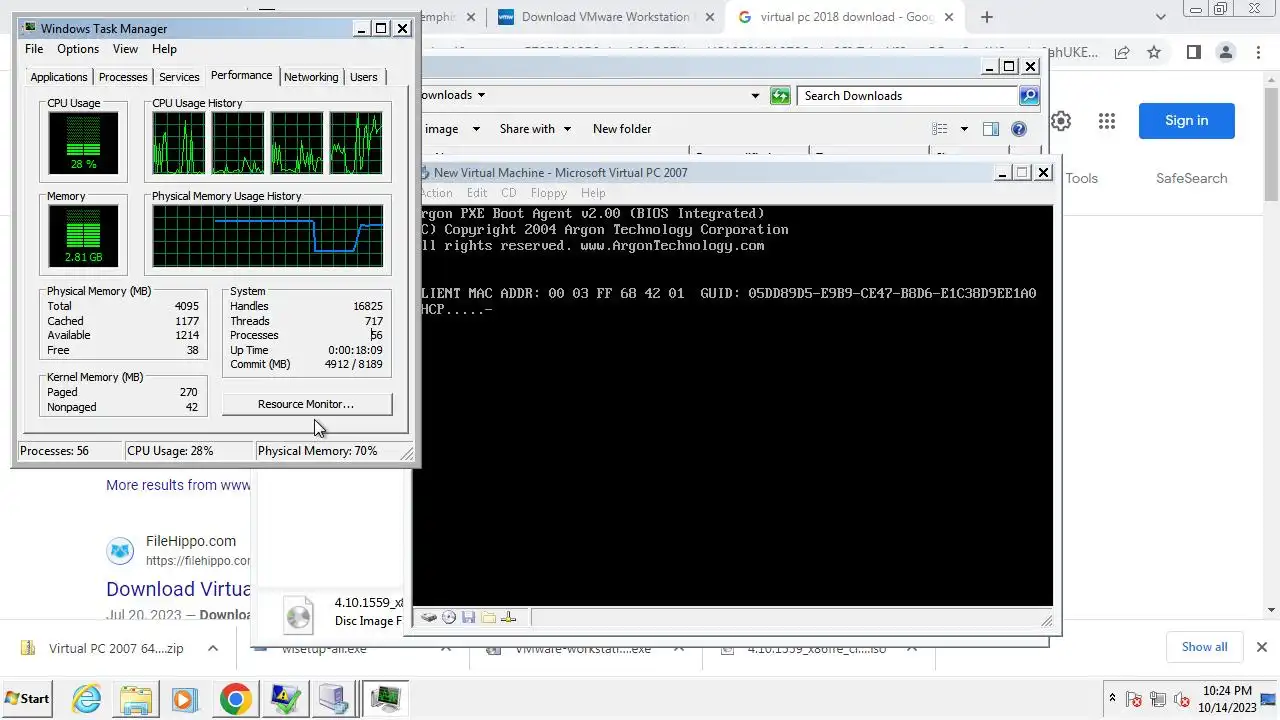Viewport: 1280px width, 720px height.
Task: Click the share page icon in Chrome address bar
Action: [1122, 52]
